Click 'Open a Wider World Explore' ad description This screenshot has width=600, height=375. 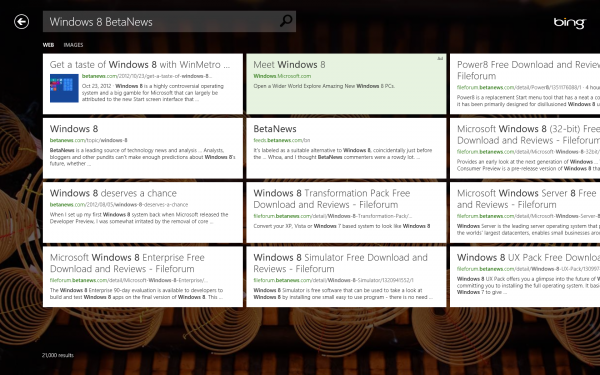click(x=324, y=86)
